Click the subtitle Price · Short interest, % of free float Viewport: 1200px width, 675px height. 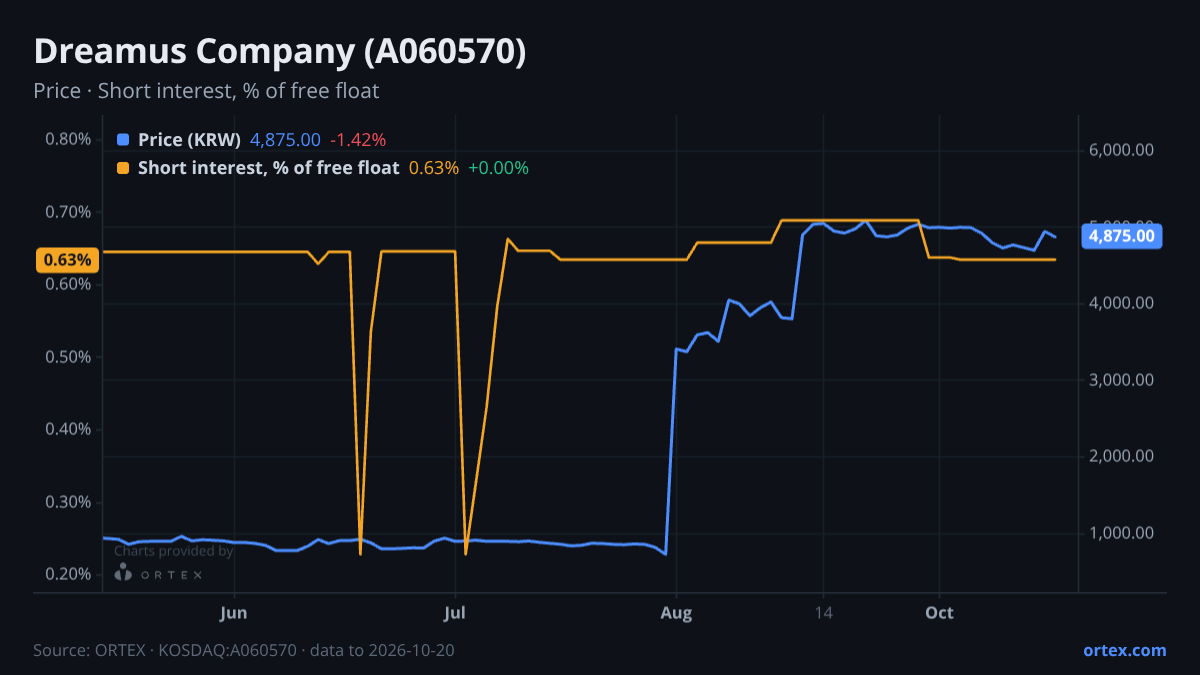coord(206,91)
